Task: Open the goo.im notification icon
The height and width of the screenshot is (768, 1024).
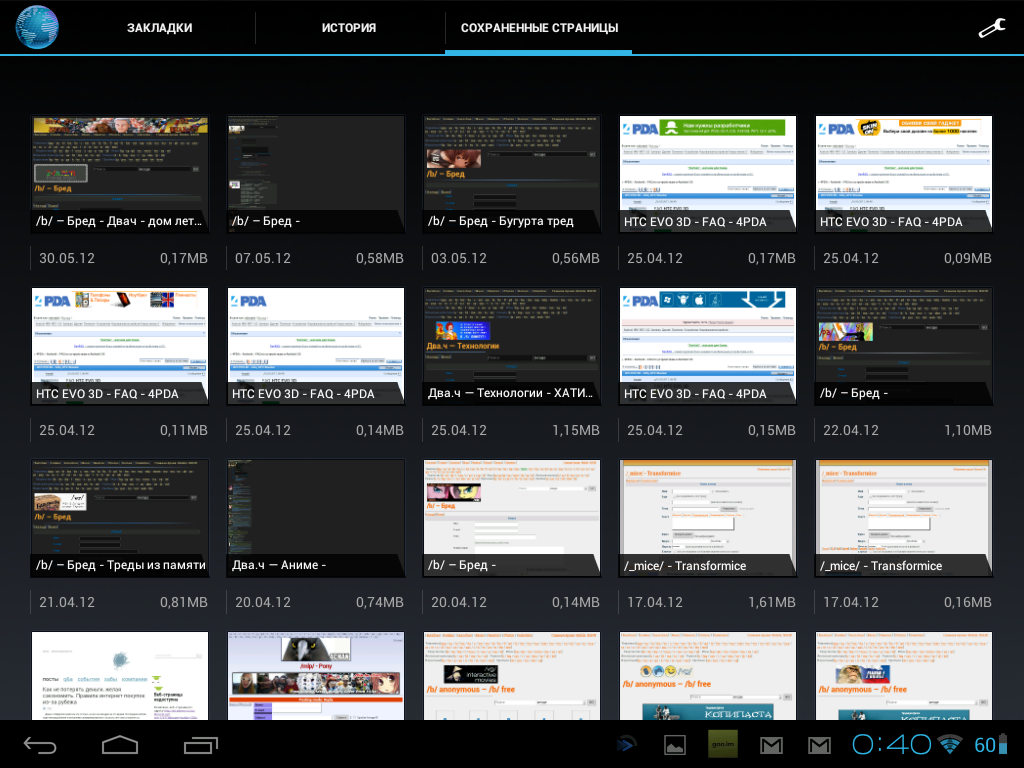Action: click(722, 744)
